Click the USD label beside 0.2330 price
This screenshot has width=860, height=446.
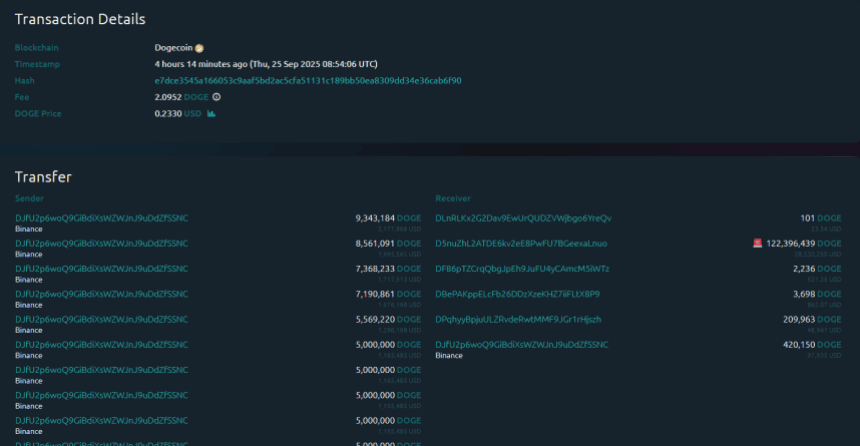coord(192,114)
